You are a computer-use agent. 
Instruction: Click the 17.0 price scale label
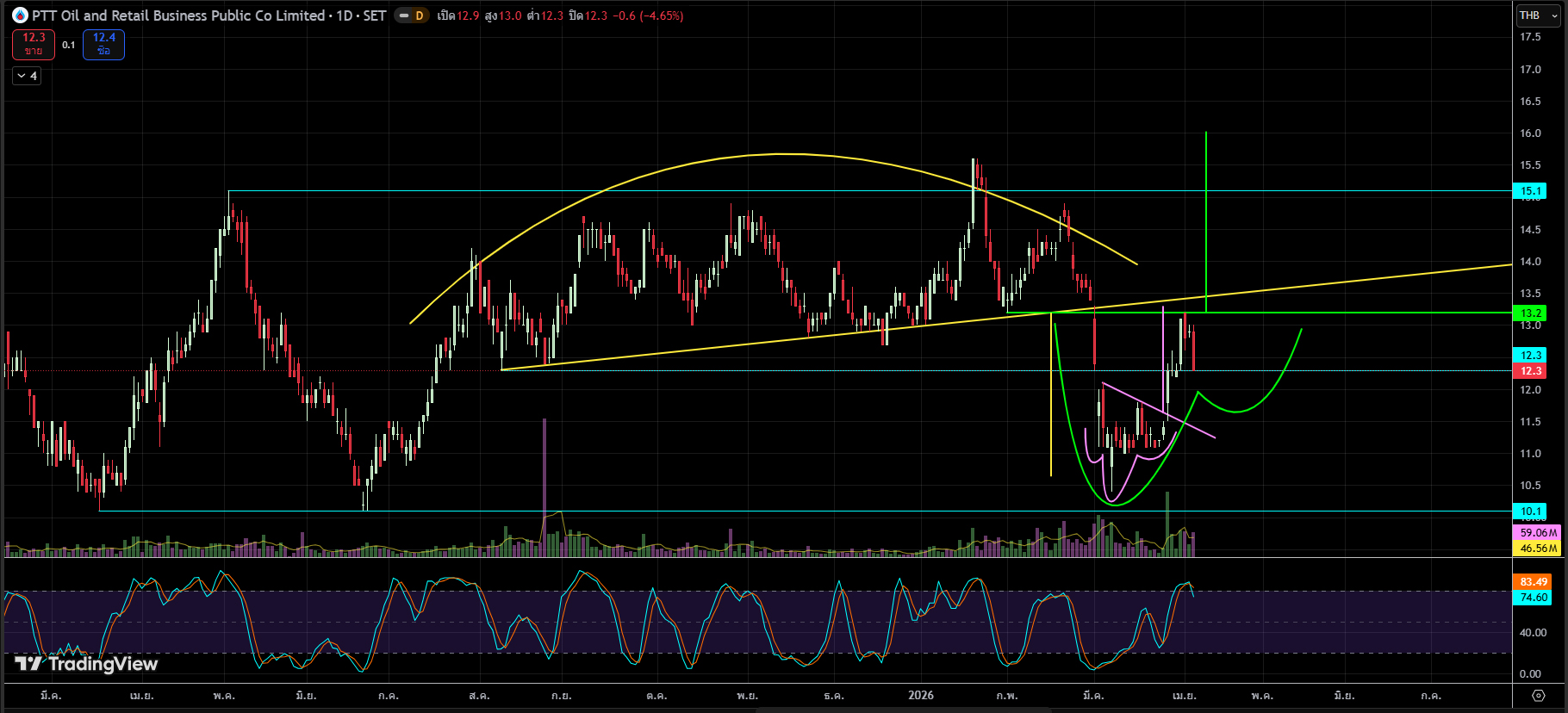coord(1531,69)
